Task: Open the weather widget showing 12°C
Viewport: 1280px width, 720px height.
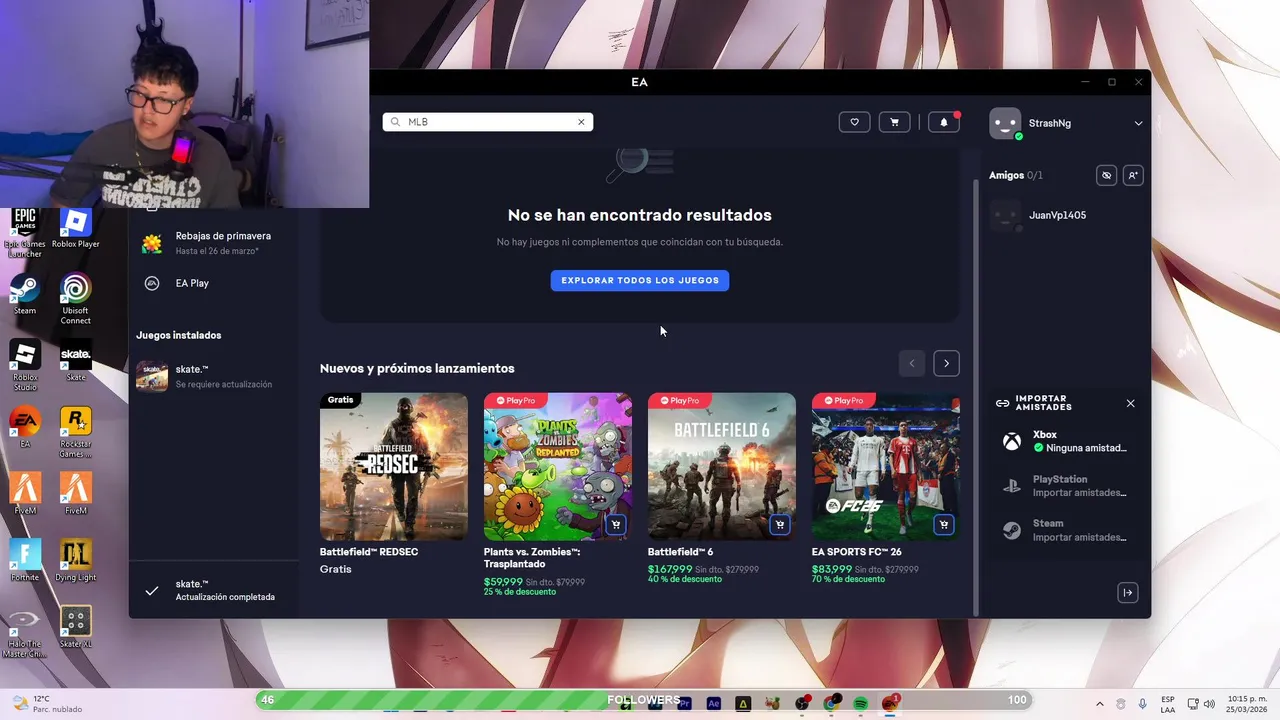Action: coord(47,704)
